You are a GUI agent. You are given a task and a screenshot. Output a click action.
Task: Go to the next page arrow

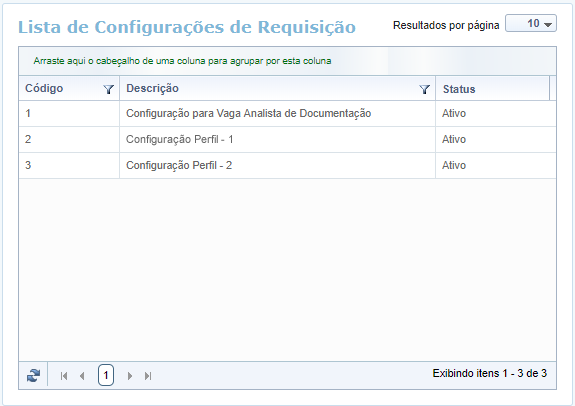click(x=130, y=376)
